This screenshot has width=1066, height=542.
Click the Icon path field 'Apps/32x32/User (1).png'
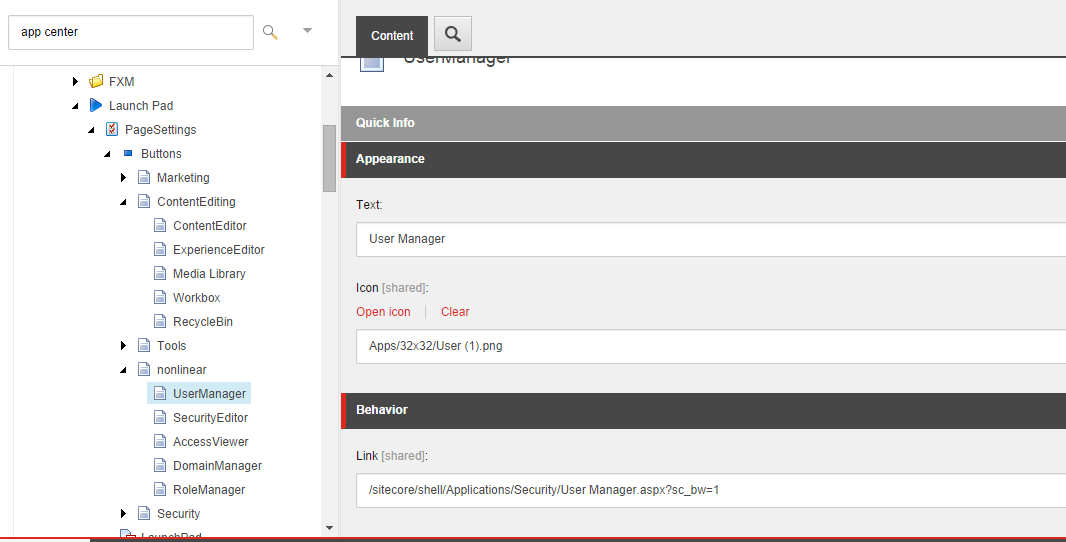tap(711, 346)
